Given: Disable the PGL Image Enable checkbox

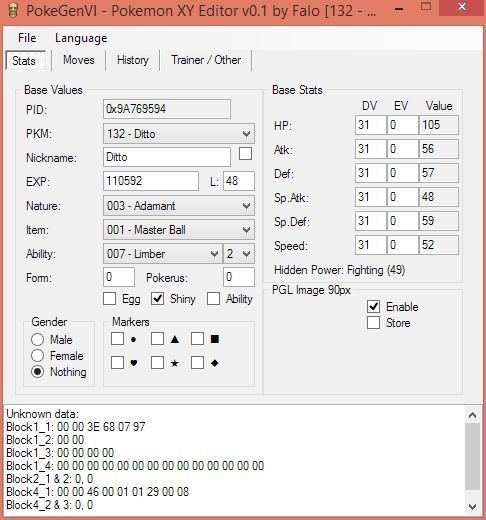Looking at the screenshot, I should tap(373, 306).
